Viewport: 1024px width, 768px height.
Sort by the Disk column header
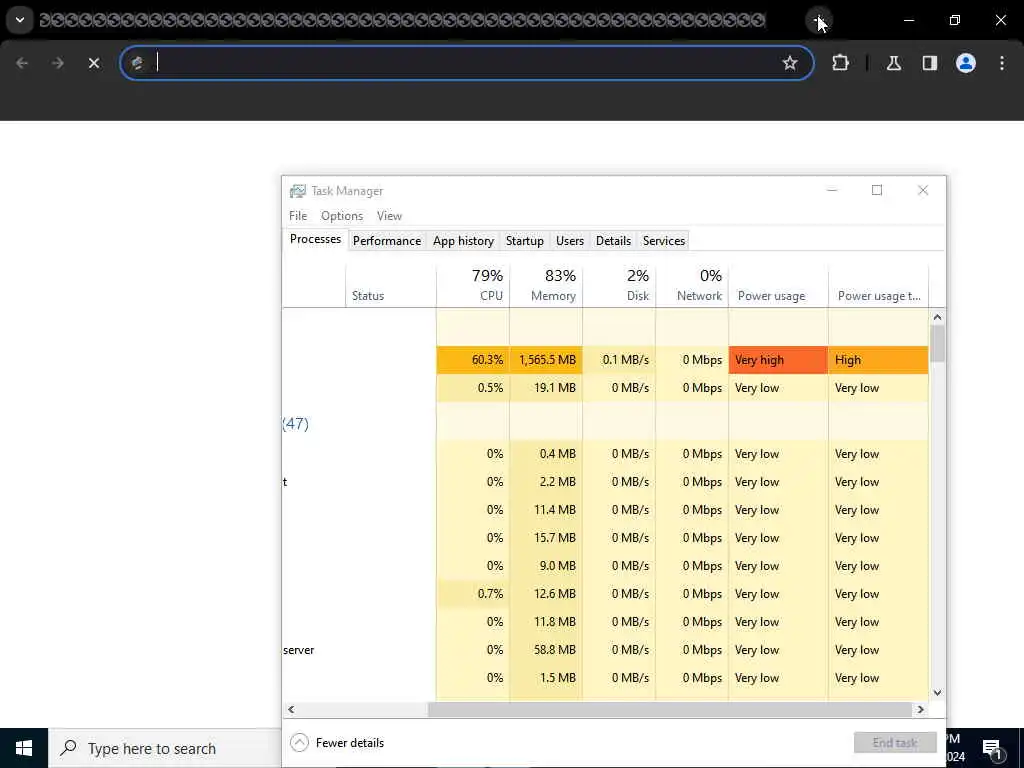point(619,285)
